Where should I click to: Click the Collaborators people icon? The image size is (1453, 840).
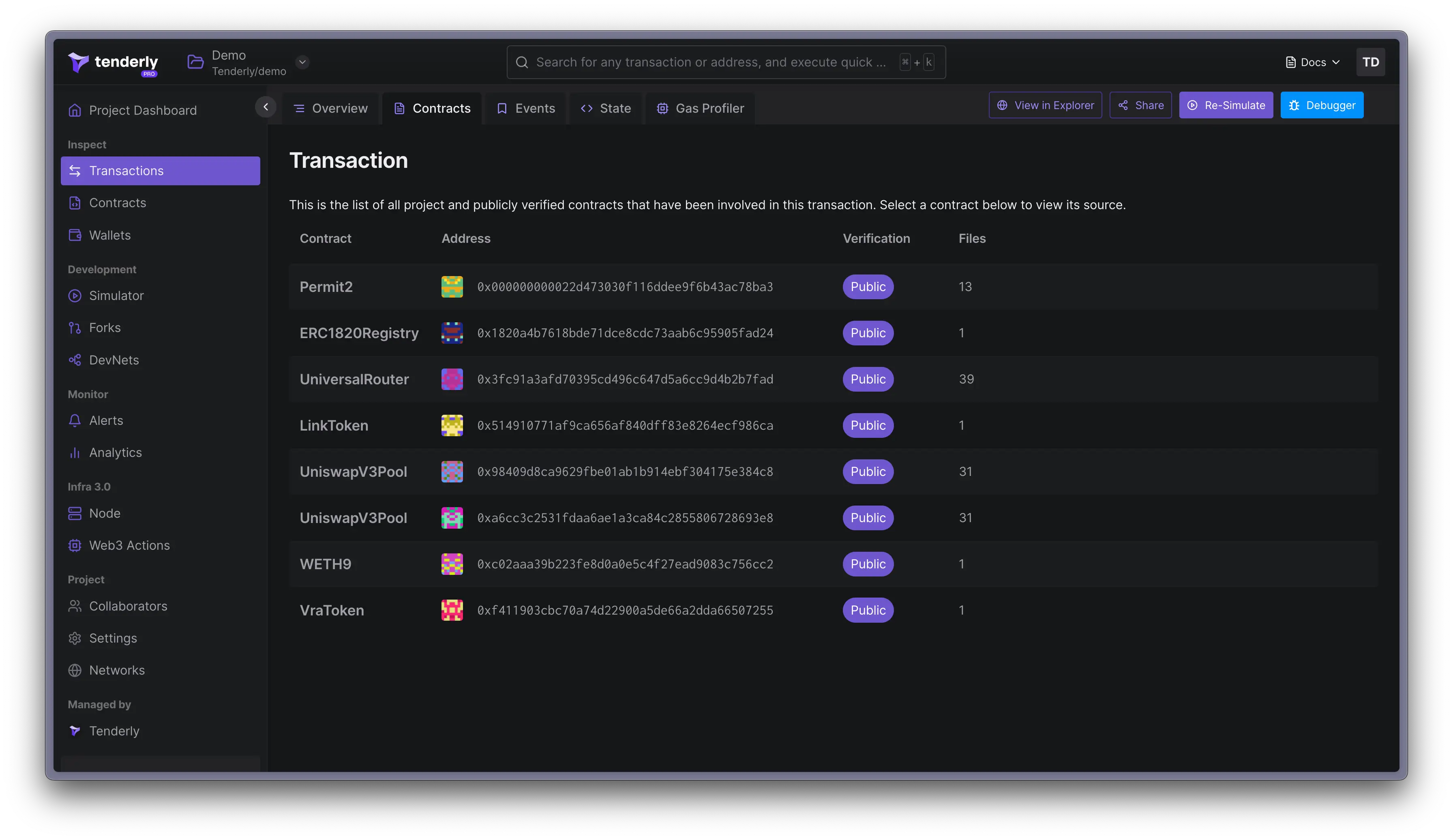tap(75, 606)
